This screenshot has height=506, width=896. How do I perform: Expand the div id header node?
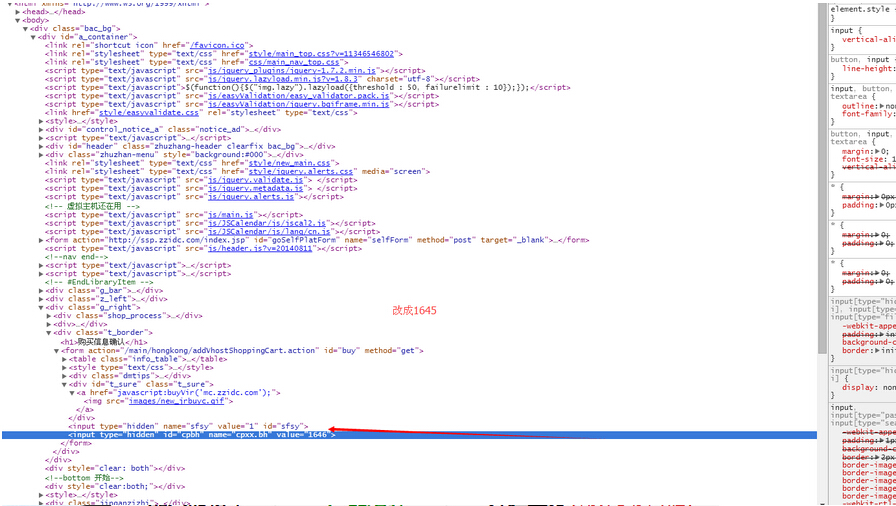[x=41, y=146]
